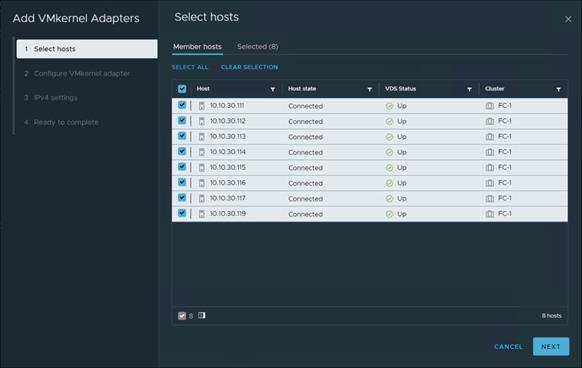This screenshot has height=368, width=582.
Task: Click the FC-1 cluster icon in 10.10.30.115 row
Action: tap(490, 168)
